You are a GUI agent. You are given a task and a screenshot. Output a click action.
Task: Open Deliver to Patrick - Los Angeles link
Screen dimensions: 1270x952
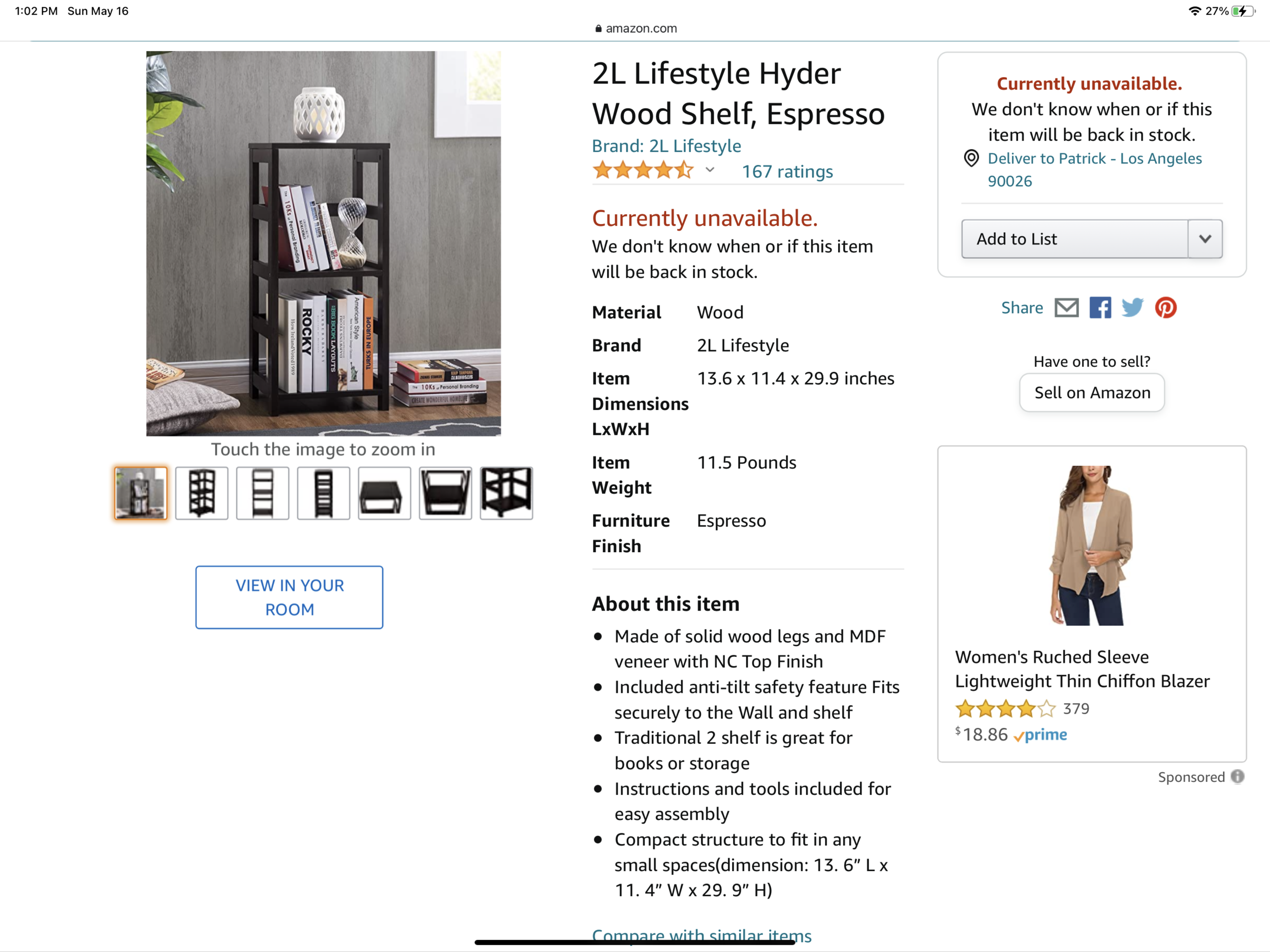(1094, 169)
